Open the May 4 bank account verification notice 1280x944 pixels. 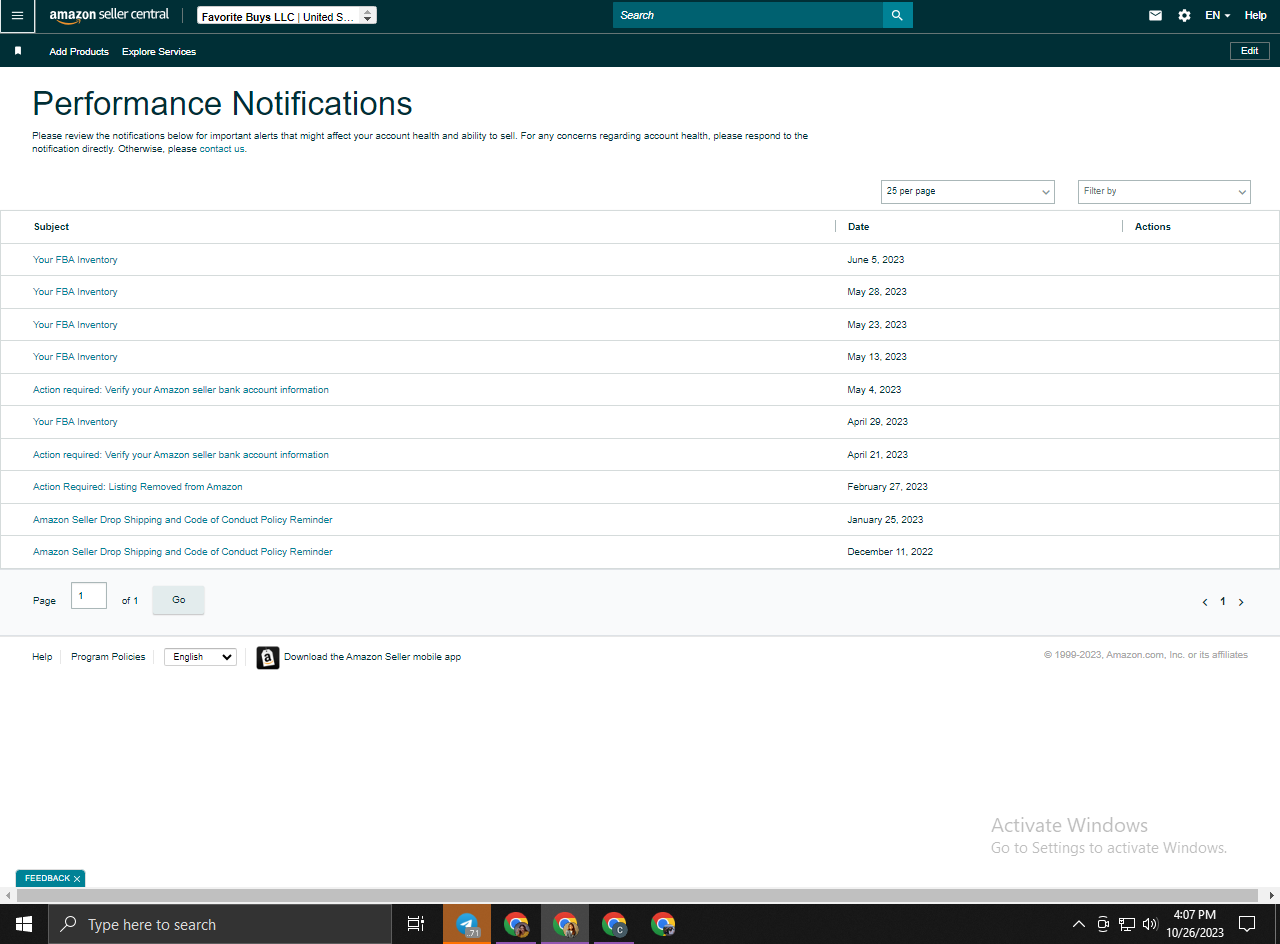[181, 390]
